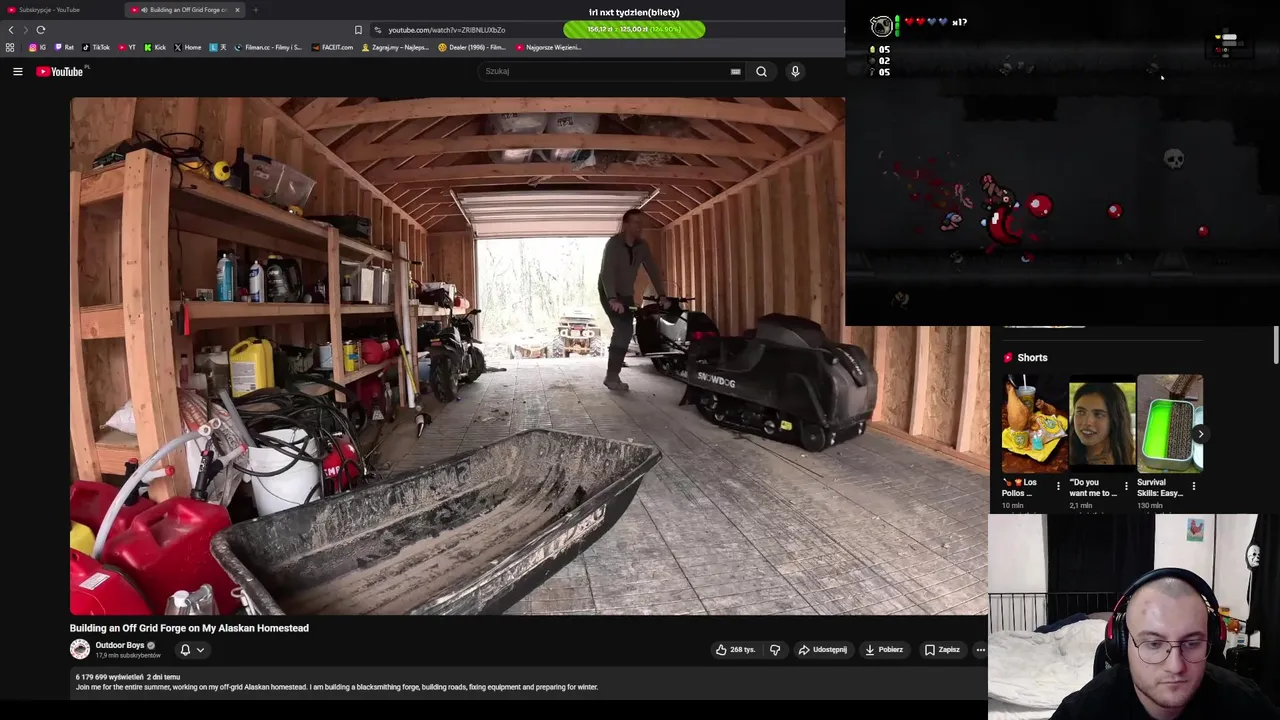Click the green donation goal progress bar

click(634, 30)
